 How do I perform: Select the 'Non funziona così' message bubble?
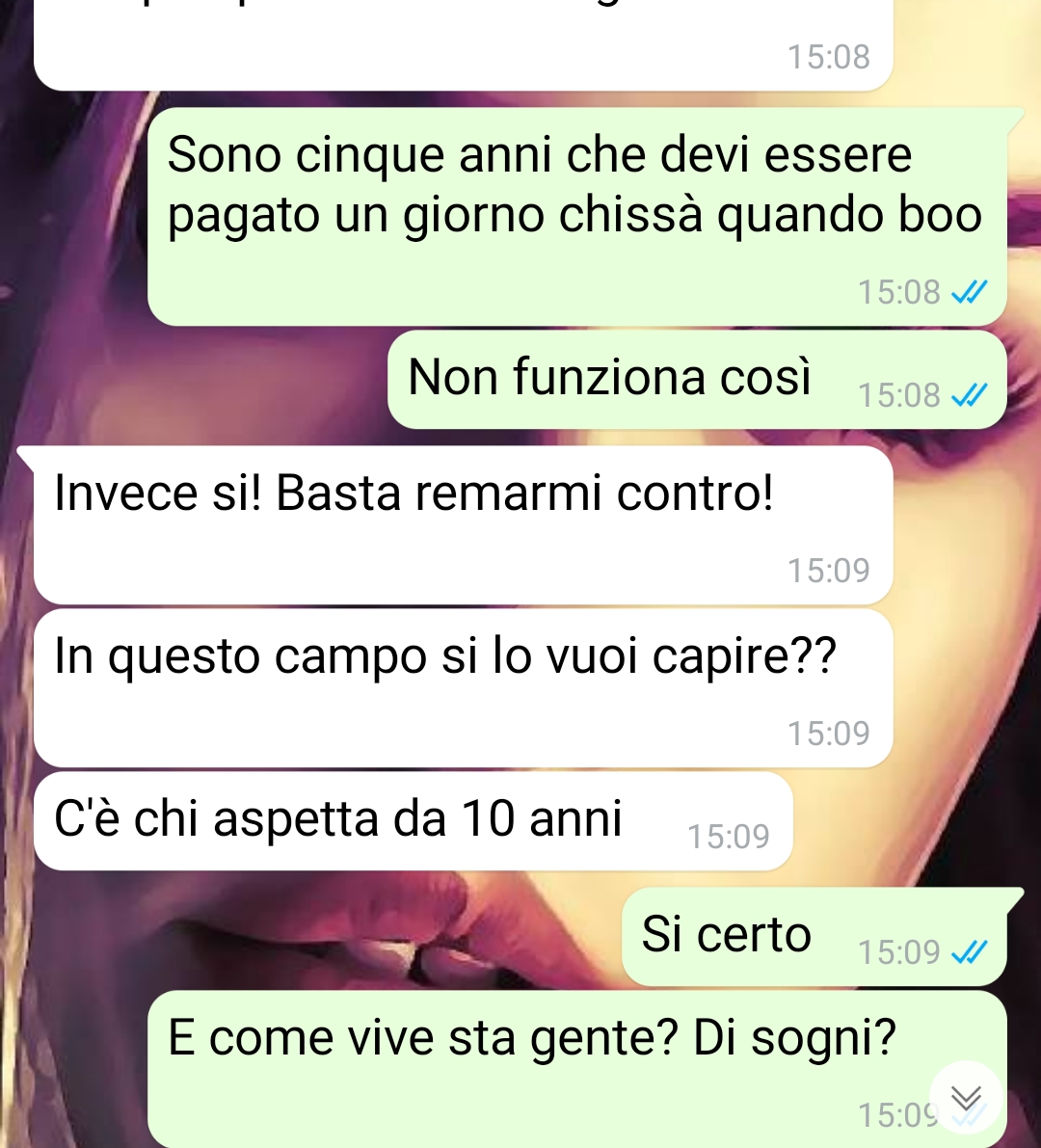click(697, 379)
